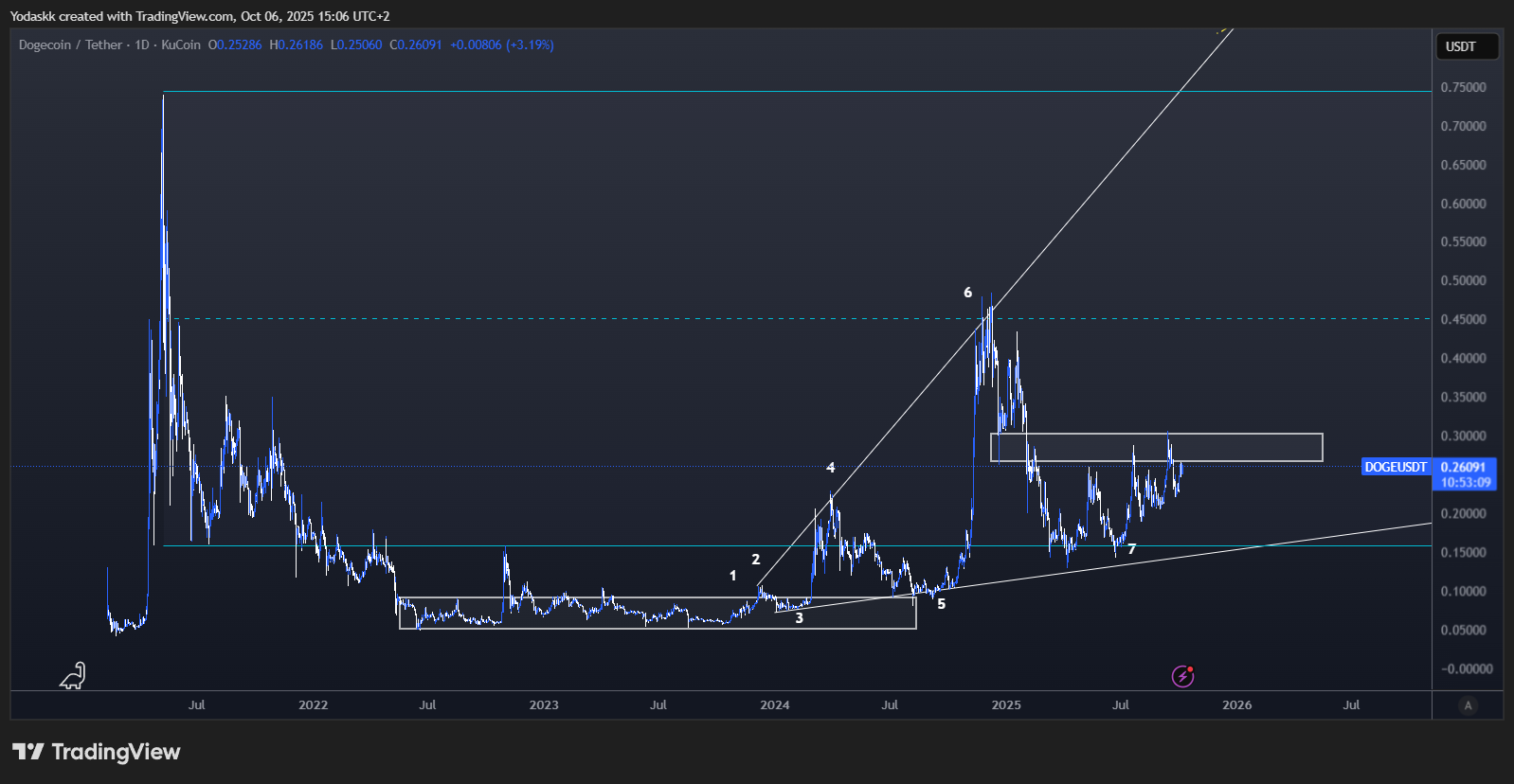Open the USDT currency selector
The image size is (1514, 784).
[x=1467, y=46]
